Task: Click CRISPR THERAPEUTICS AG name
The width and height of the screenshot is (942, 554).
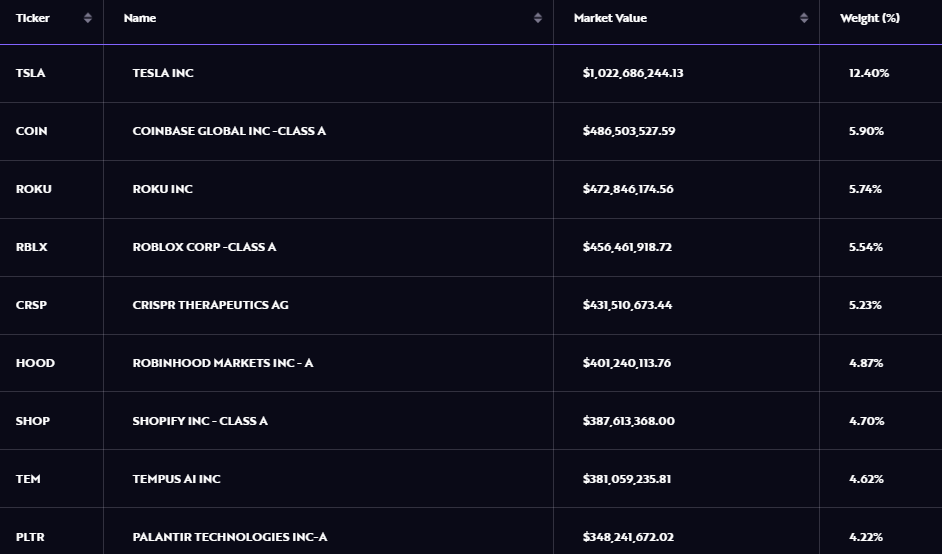Action: pos(210,305)
